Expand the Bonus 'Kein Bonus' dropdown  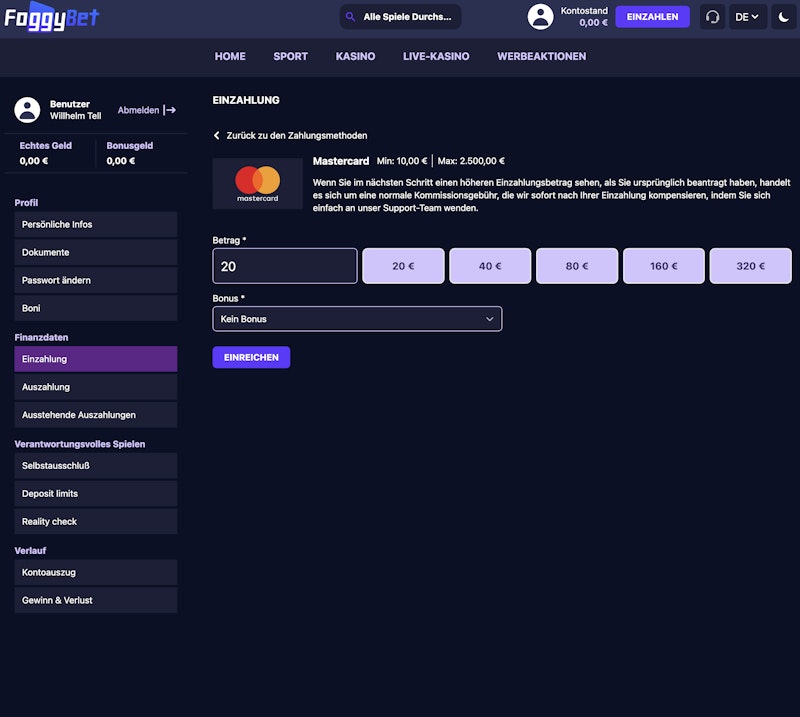[357, 319]
